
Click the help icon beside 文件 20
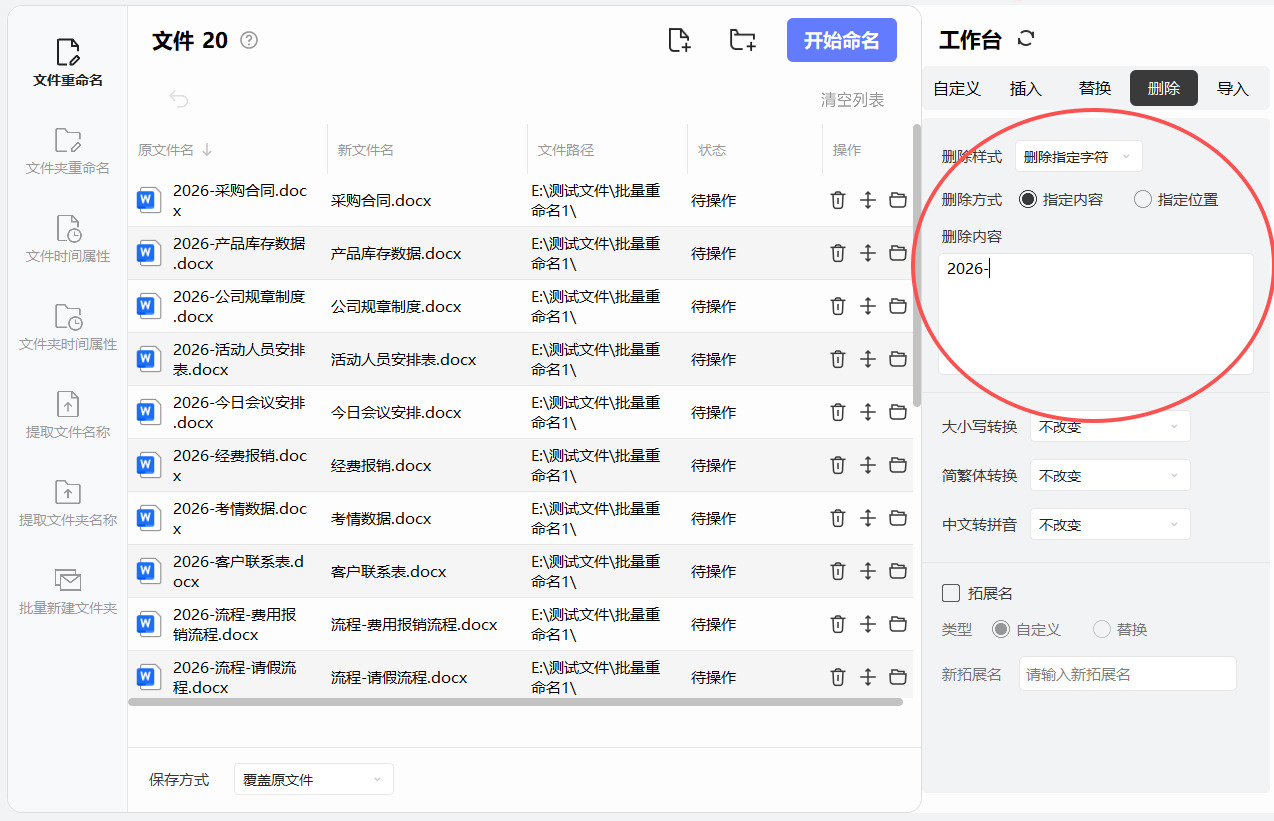(x=249, y=40)
